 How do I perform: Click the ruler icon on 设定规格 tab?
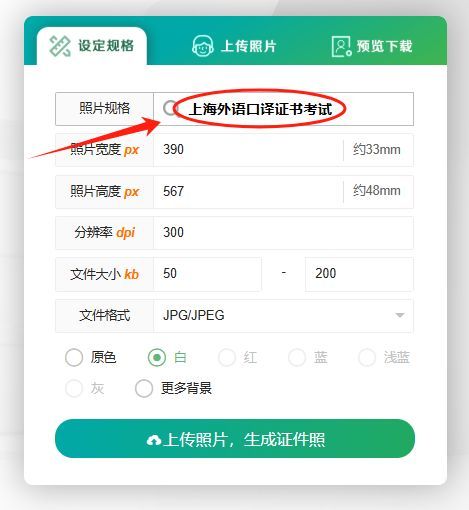pyautogui.click(x=60, y=46)
